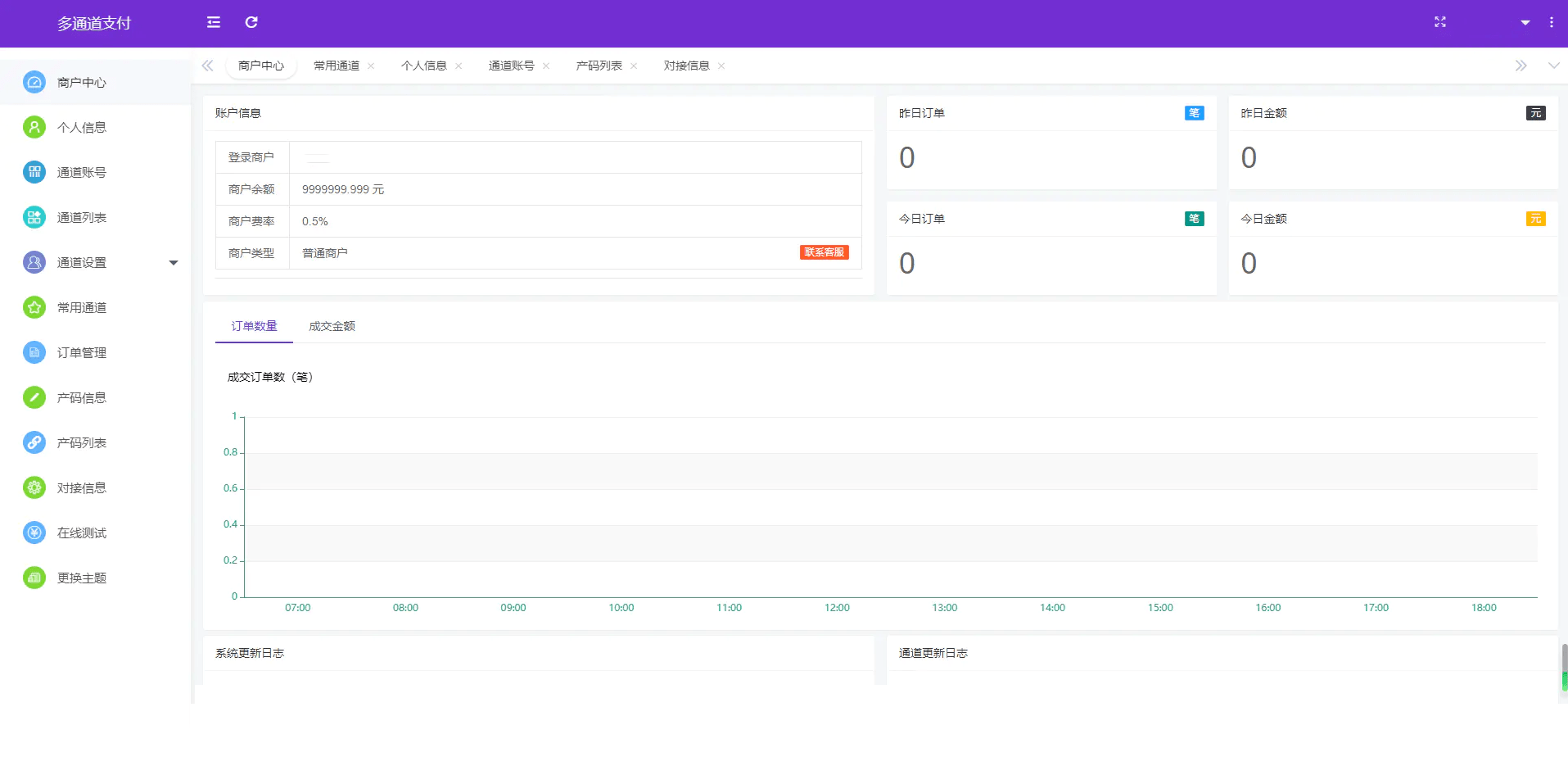Click the 常用通道 star icon
This screenshot has width=1568, height=757.
coord(34,307)
